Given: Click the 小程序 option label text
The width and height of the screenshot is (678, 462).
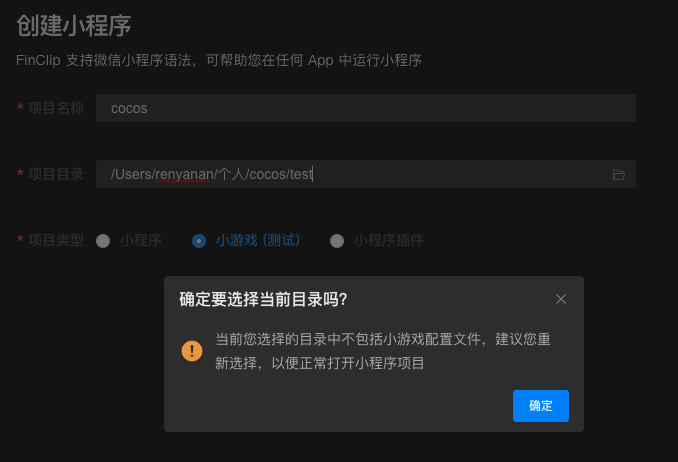Looking at the screenshot, I should click(x=141, y=241).
